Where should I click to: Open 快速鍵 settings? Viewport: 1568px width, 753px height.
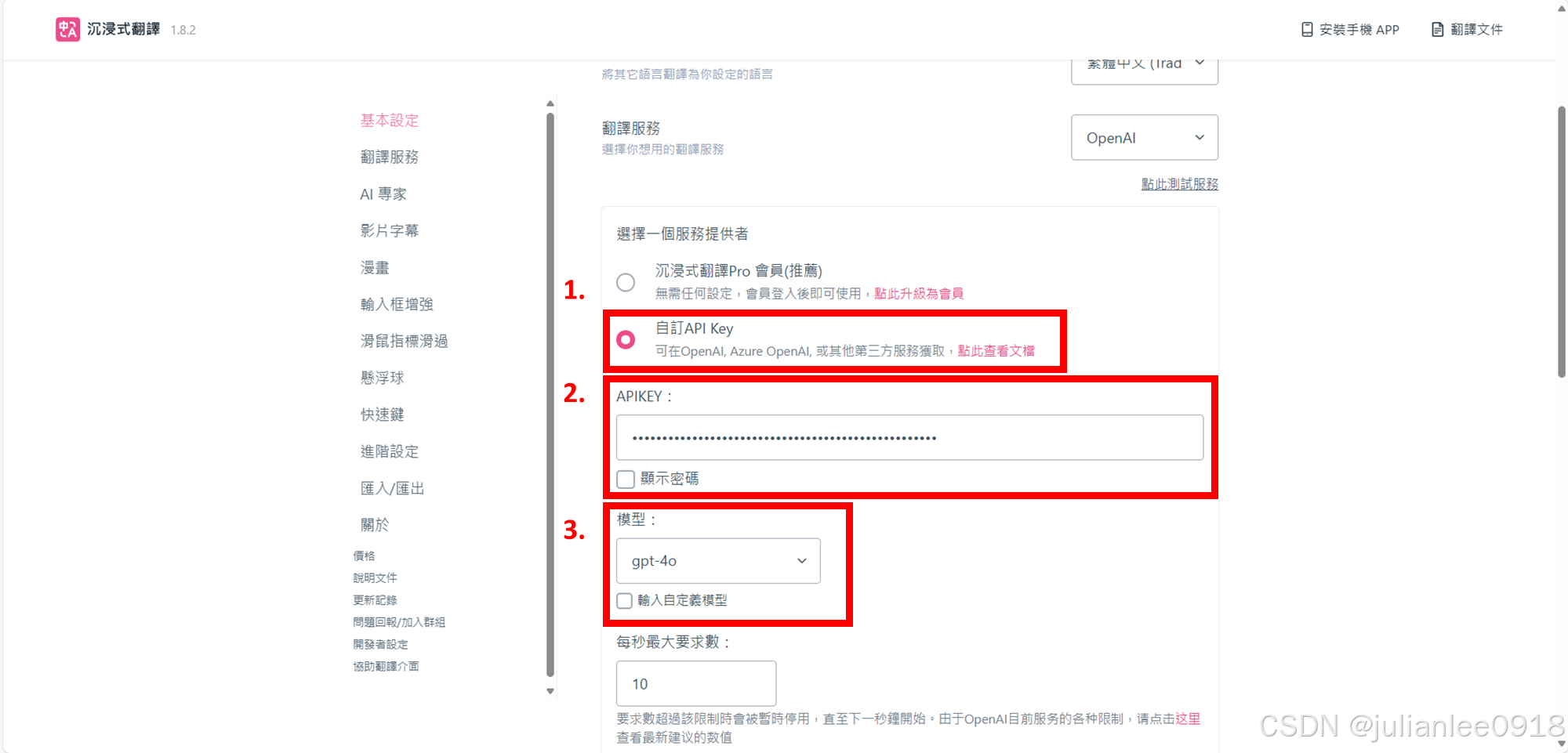382,415
